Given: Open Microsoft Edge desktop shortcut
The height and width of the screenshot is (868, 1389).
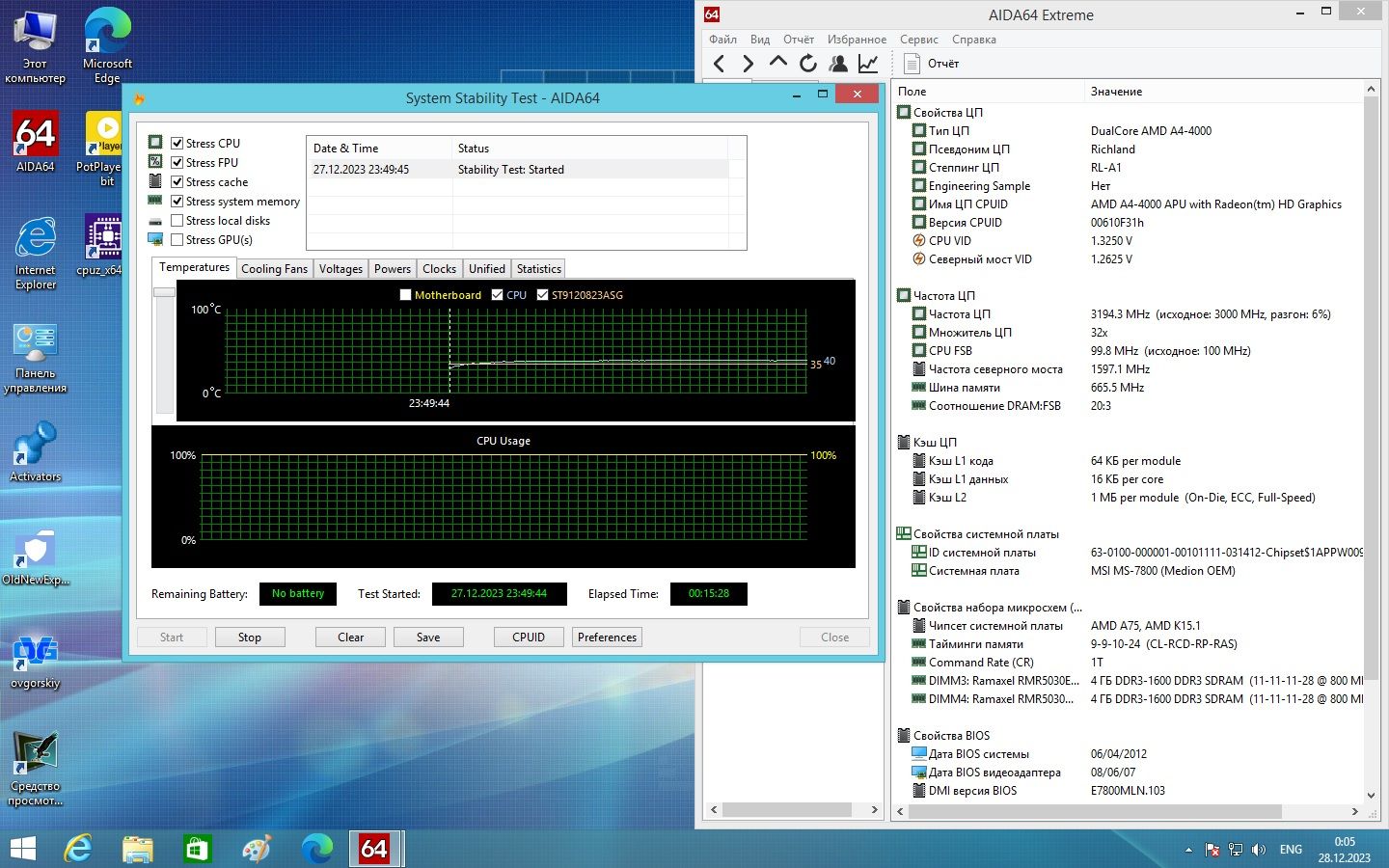Looking at the screenshot, I should pyautogui.click(x=107, y=45).
